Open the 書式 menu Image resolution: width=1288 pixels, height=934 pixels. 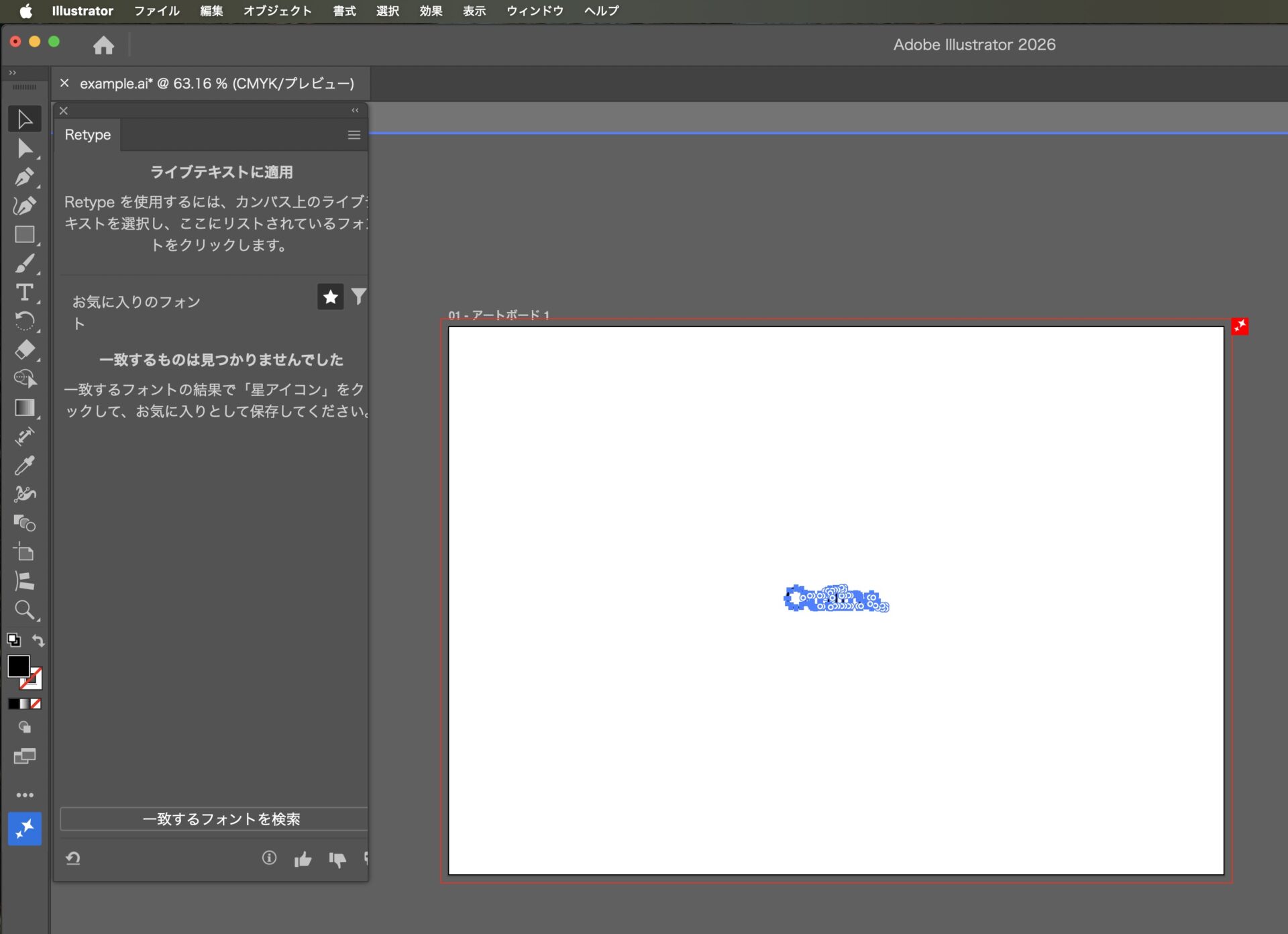click(344, 11)
